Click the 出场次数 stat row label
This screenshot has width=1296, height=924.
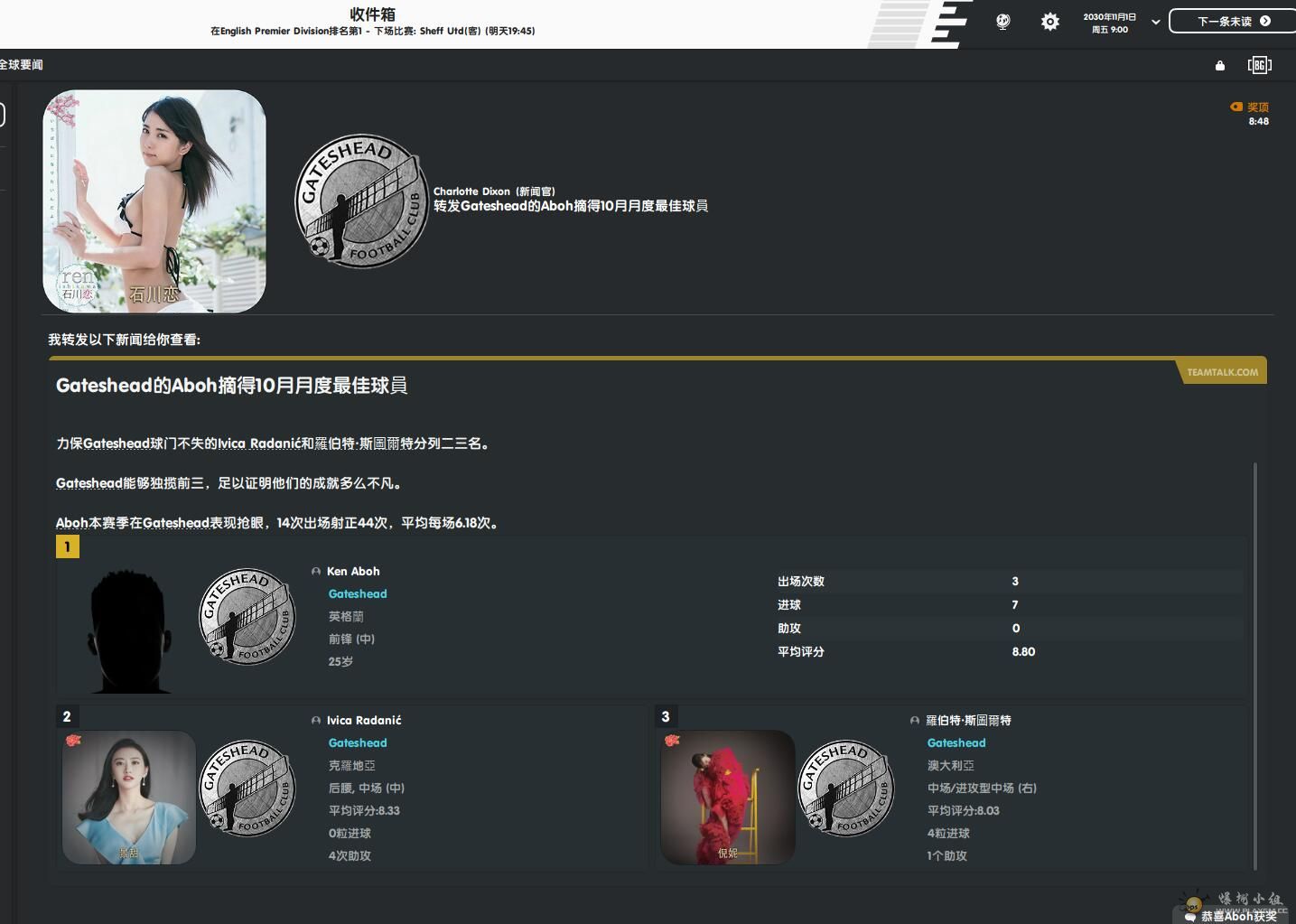coord(801,582)
